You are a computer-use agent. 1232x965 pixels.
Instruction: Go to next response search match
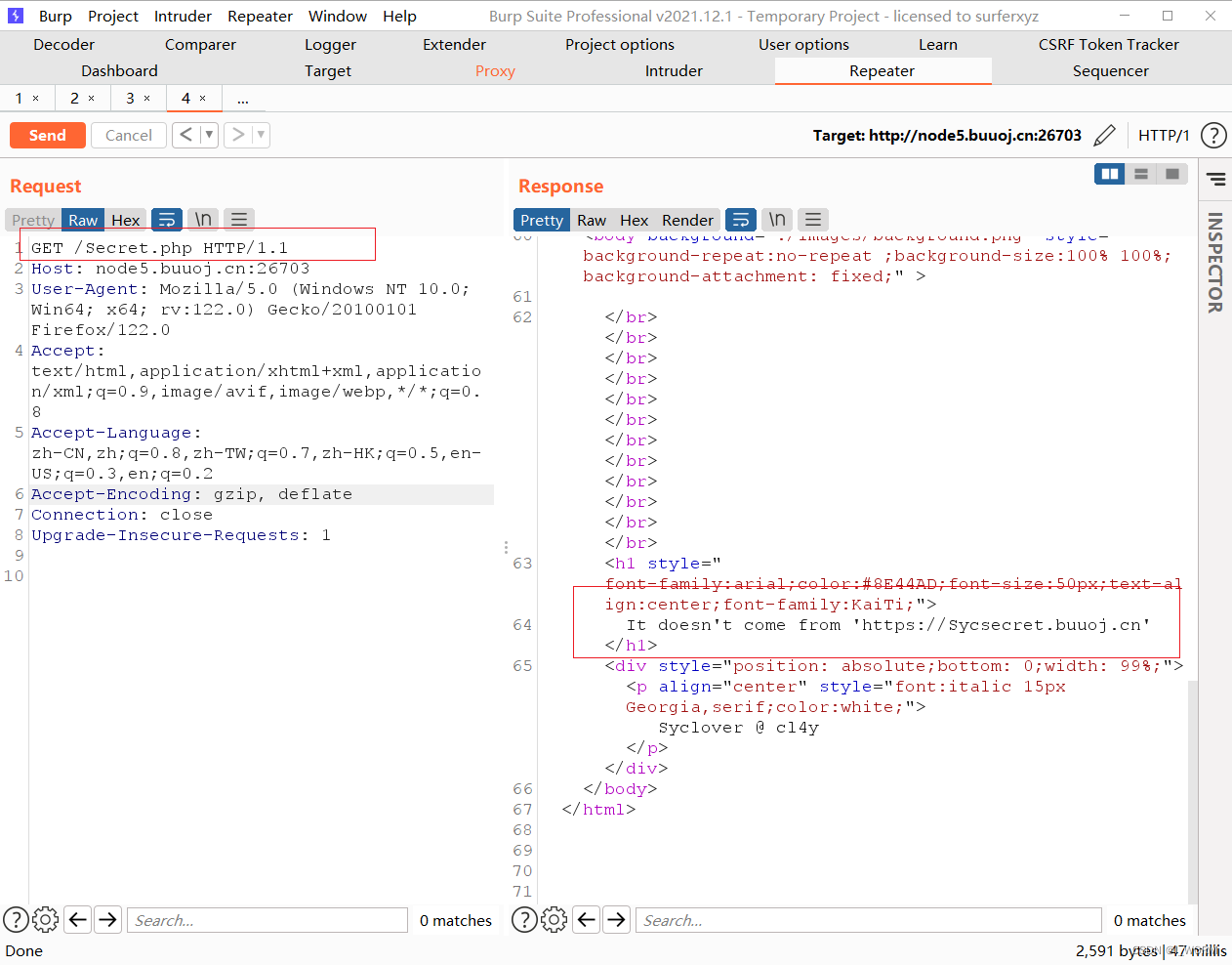(x=616, y=919)
